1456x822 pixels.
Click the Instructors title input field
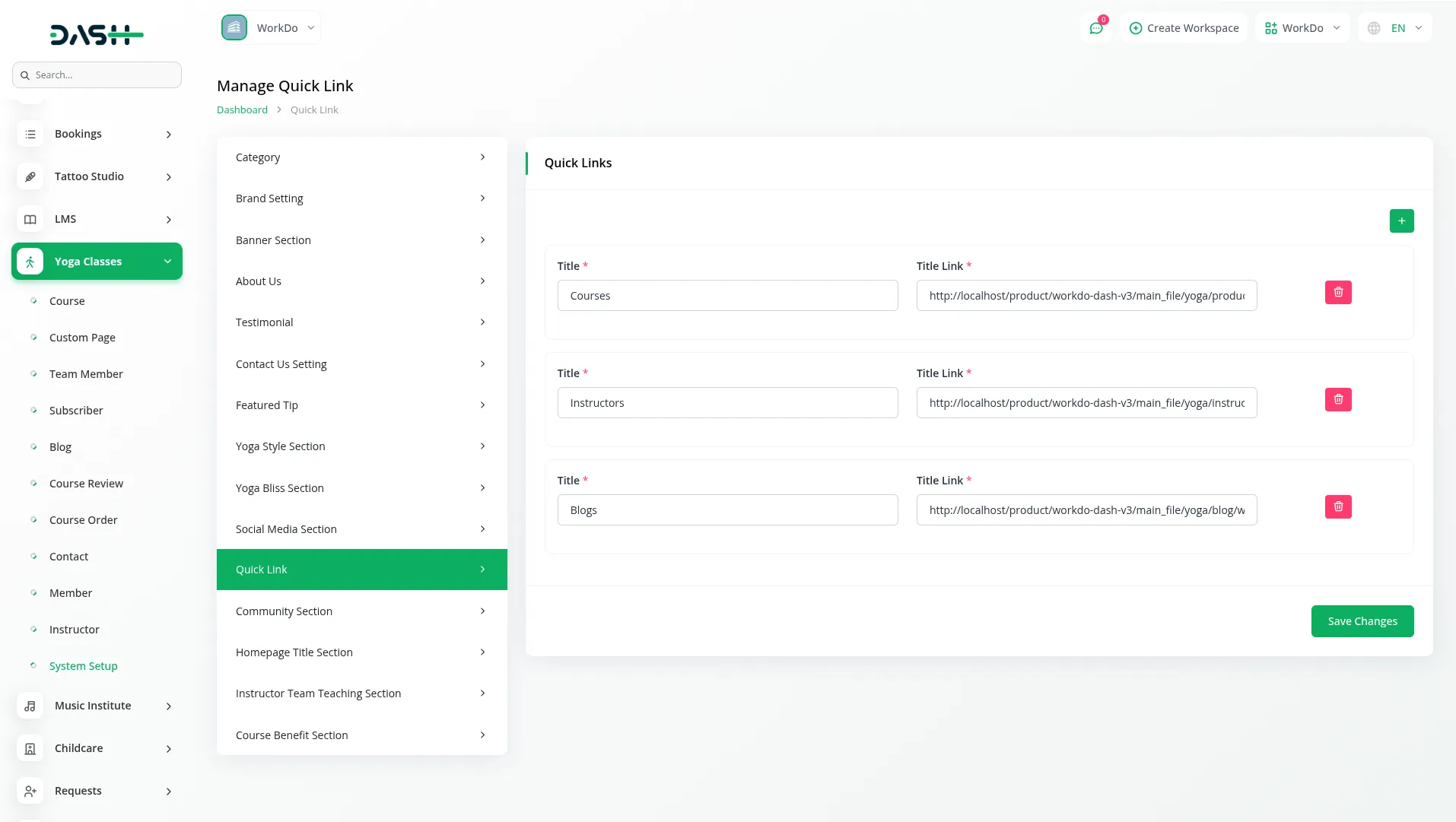727,403
